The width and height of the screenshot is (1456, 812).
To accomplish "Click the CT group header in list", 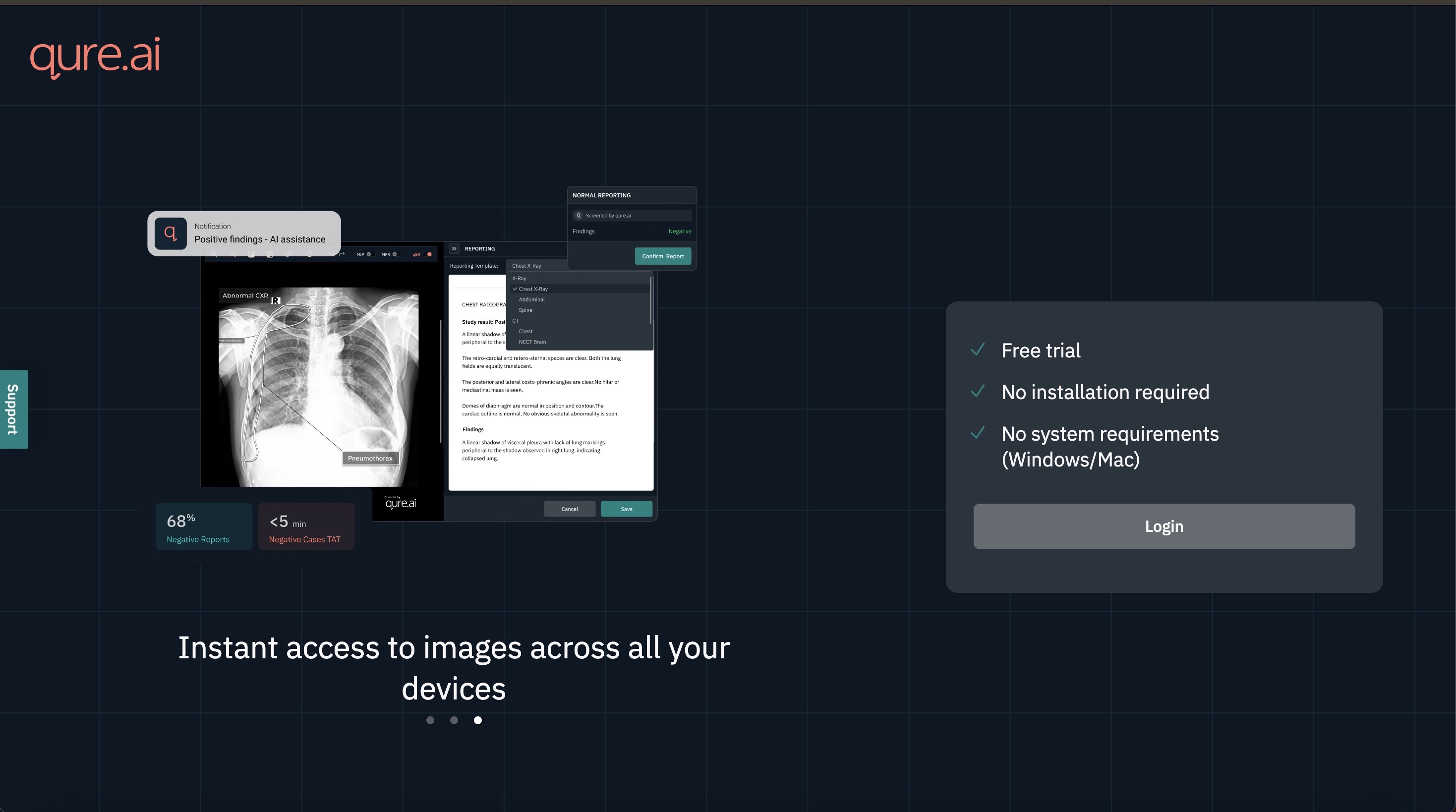I will 516,320.
